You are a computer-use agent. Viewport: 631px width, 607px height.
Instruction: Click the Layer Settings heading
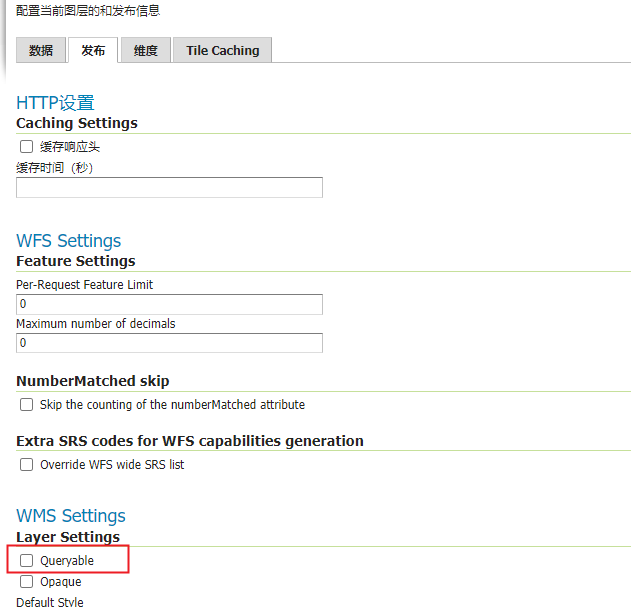point(68,537)
